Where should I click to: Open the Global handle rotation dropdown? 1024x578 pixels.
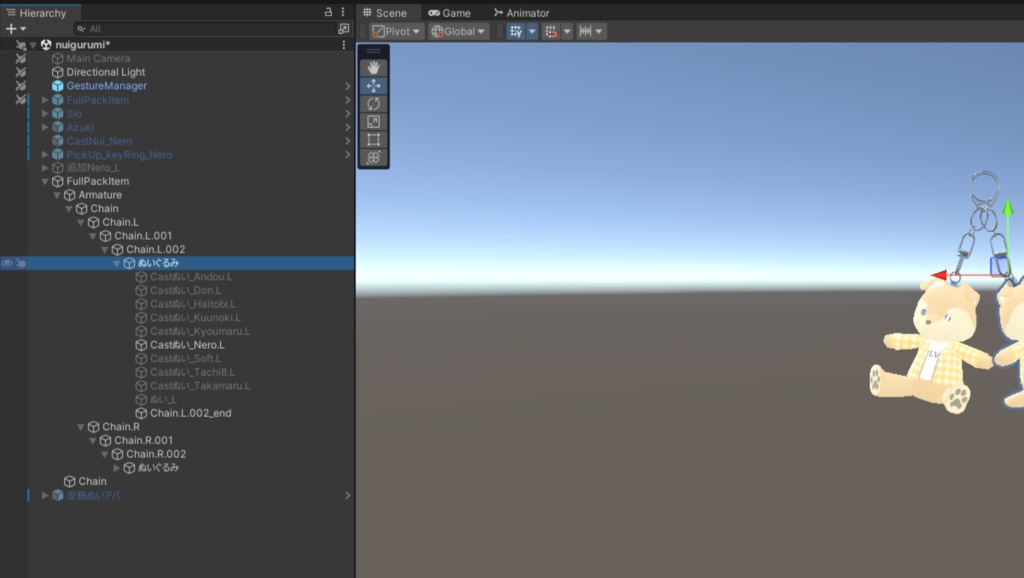pos(458,31)
